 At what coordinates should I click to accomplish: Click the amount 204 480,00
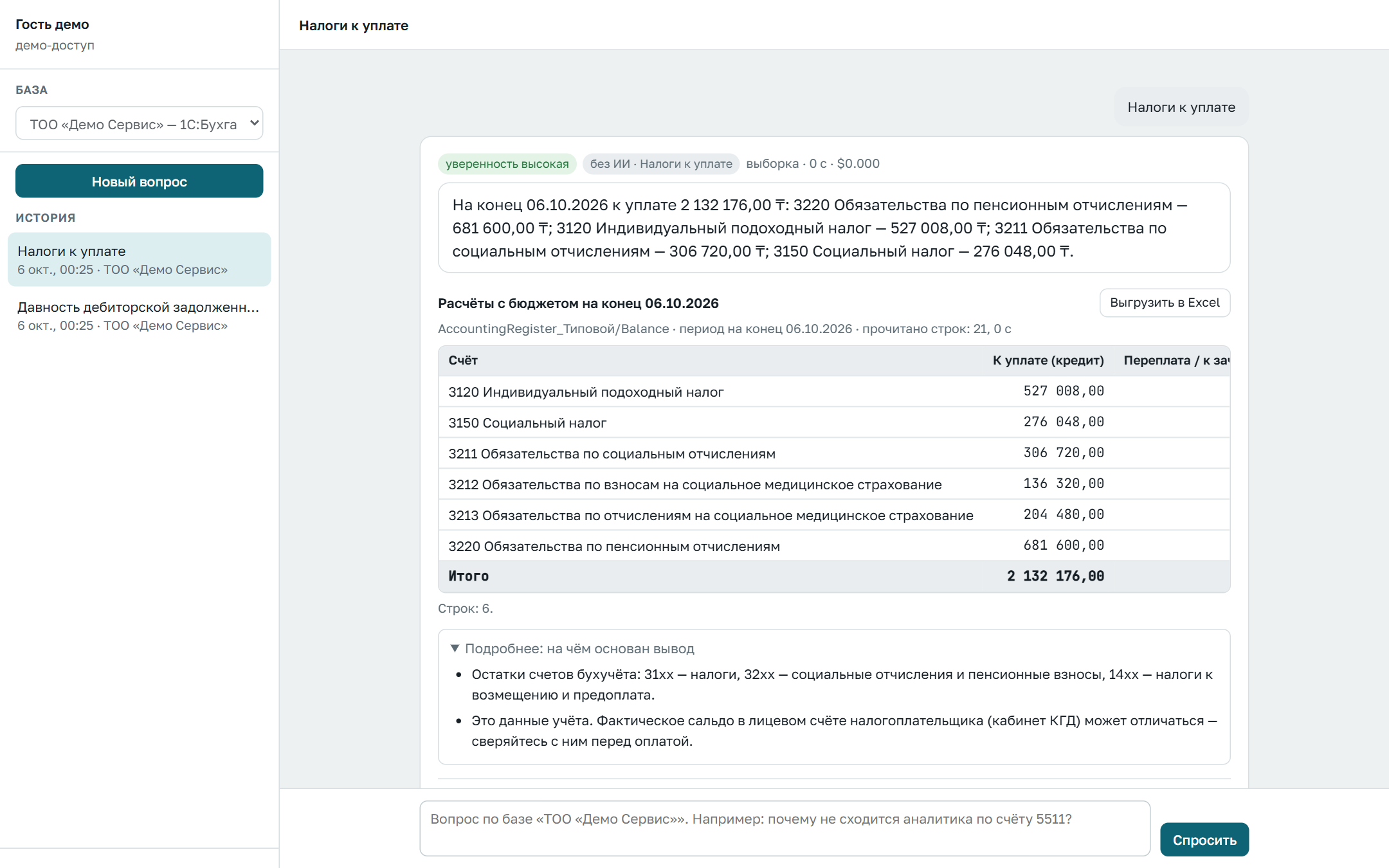tap(1064, 514)
